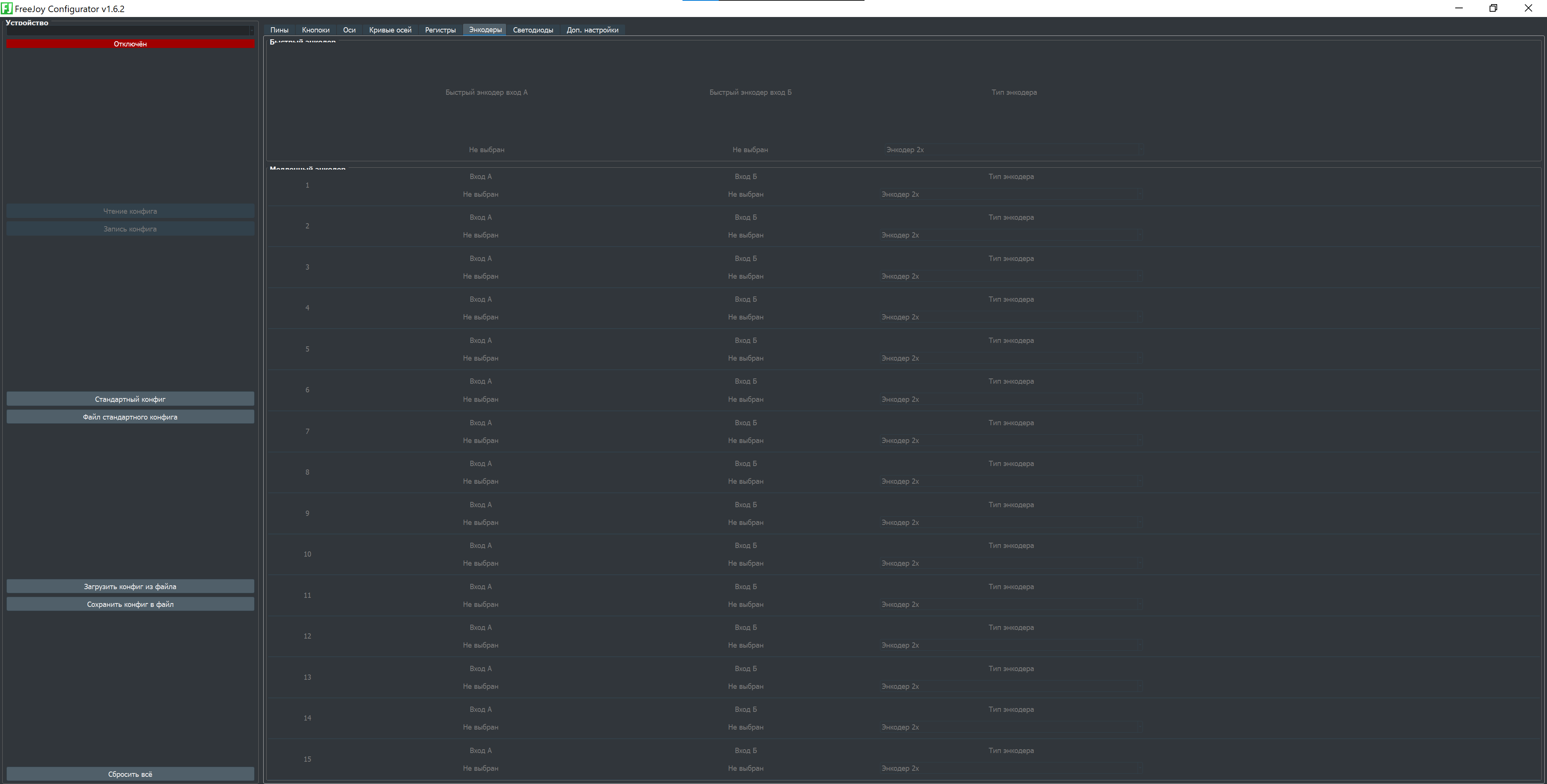Open the Доп. настройки tab
The image size is (1547, 784).
(592, 30)
